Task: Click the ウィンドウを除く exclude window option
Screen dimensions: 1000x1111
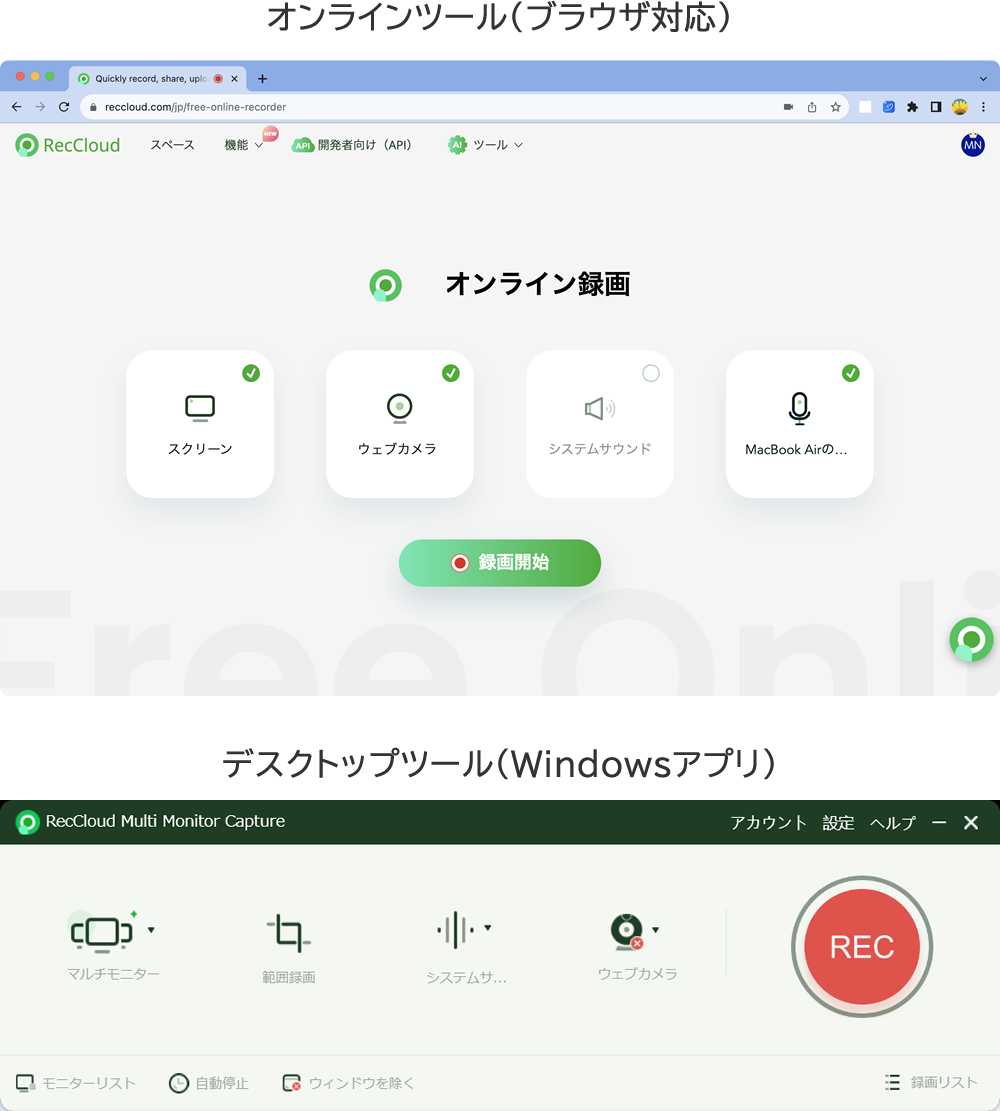Action: pyautogui.click(x=348, y=1083)
